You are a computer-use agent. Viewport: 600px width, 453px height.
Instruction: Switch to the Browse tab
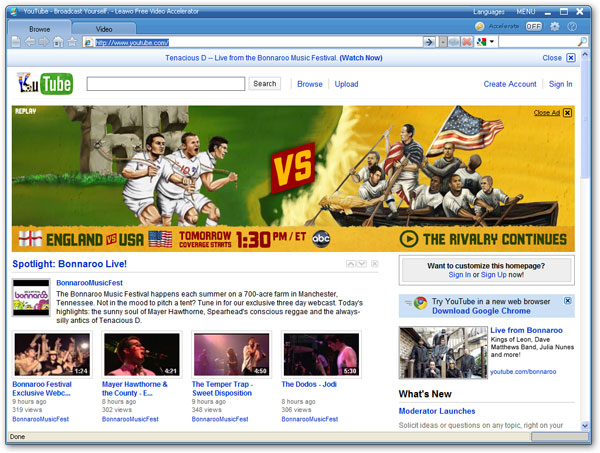point(39,29)
